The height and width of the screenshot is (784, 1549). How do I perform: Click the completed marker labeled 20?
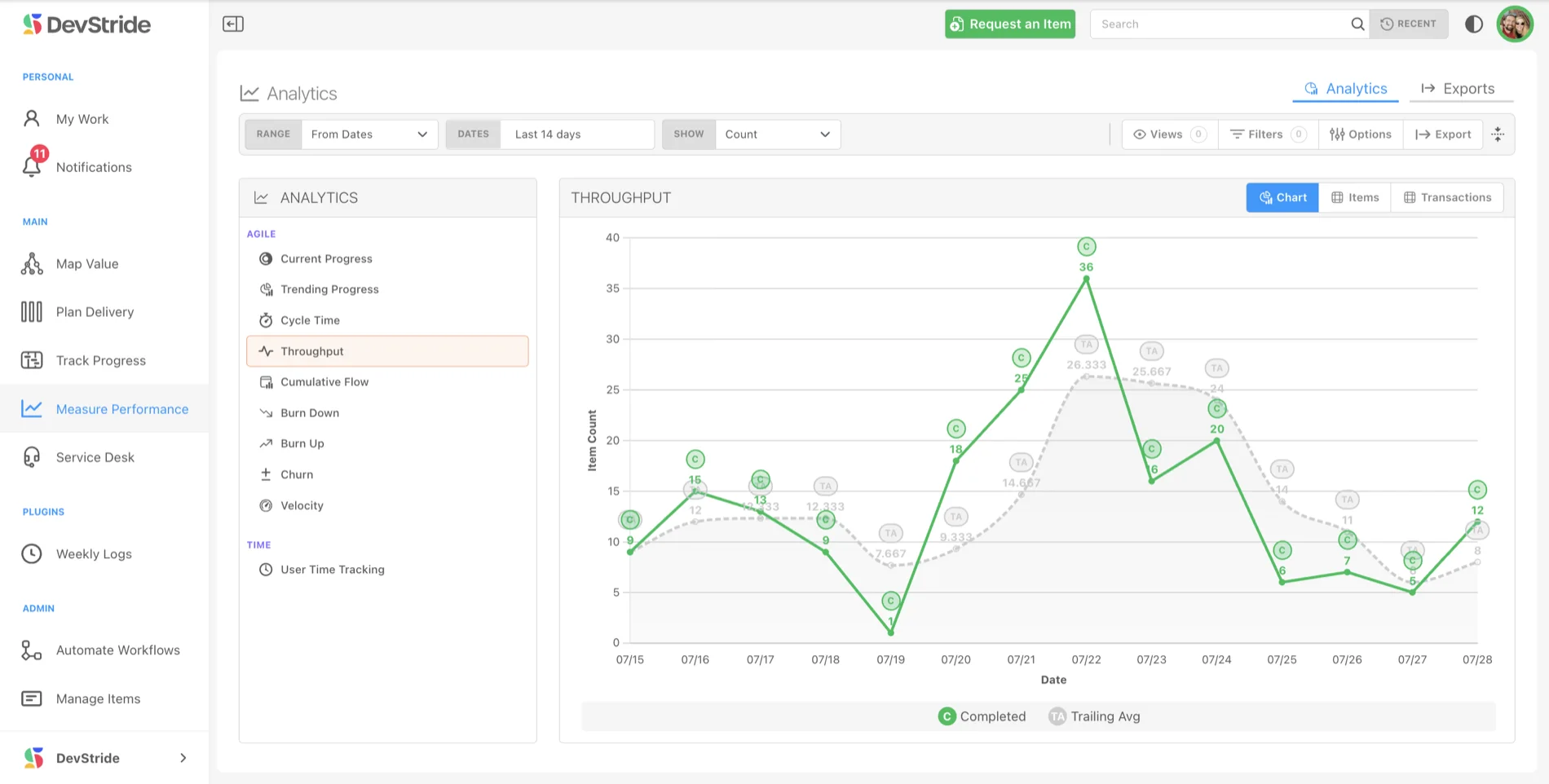point(1217,408)
